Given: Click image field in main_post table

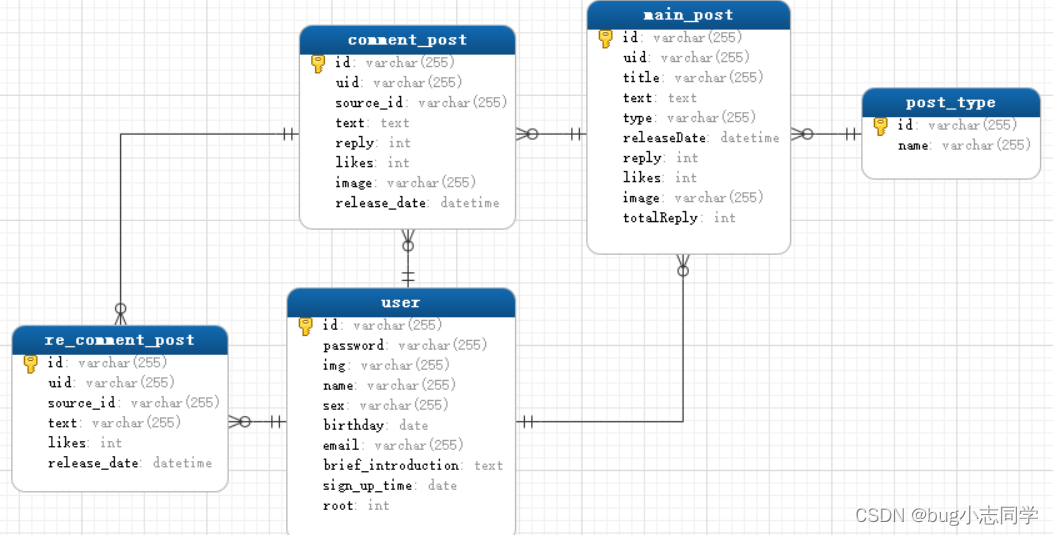Looking at the screenshot, I should point(693,198).
